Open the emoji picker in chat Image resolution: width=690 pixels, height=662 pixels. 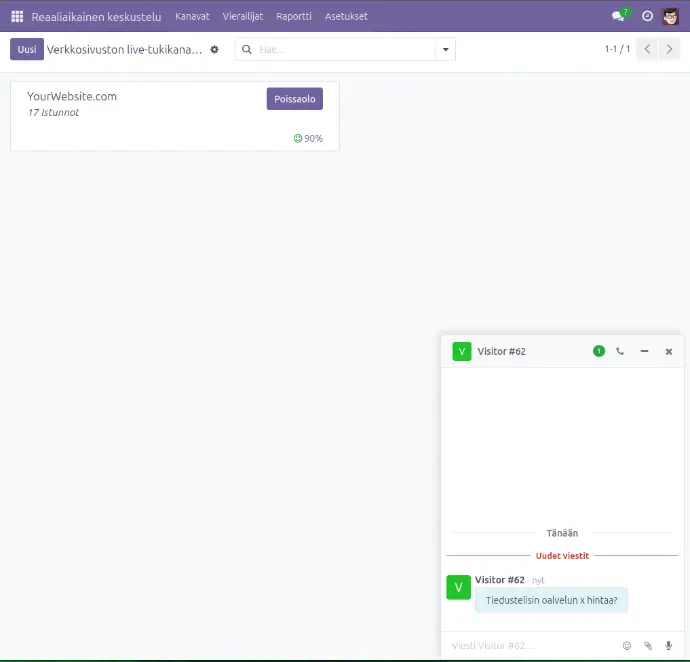[x=627, y=646]
